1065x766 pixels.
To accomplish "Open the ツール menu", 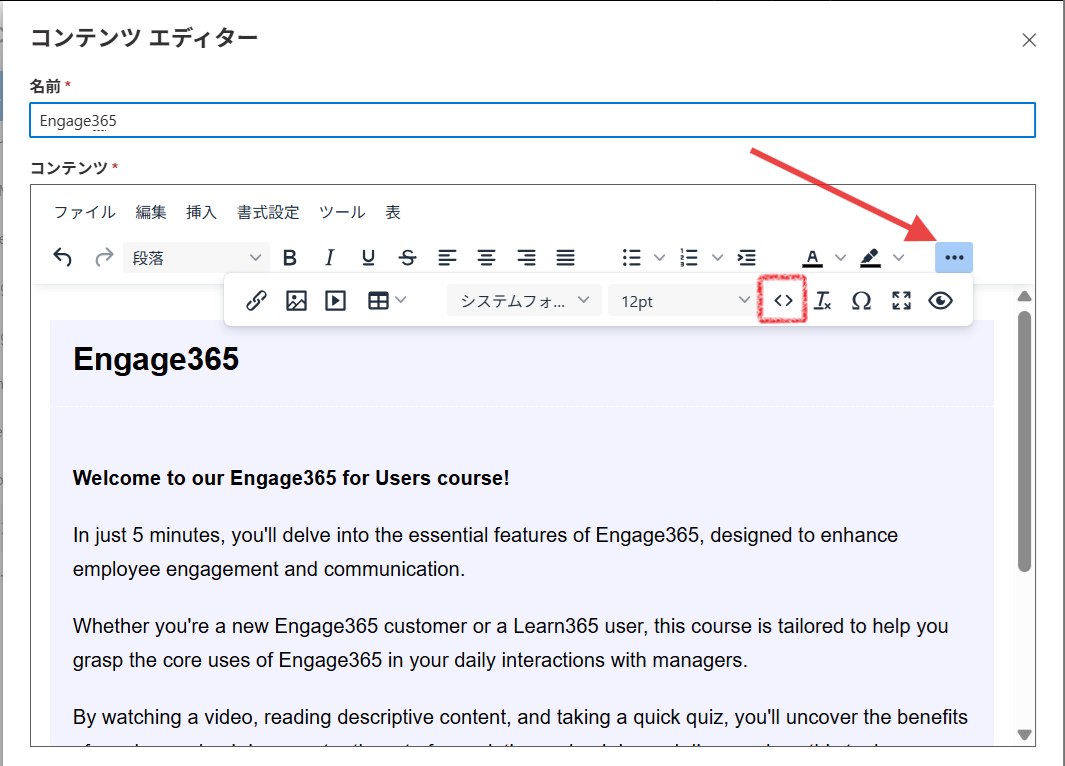I will (342, 212).
